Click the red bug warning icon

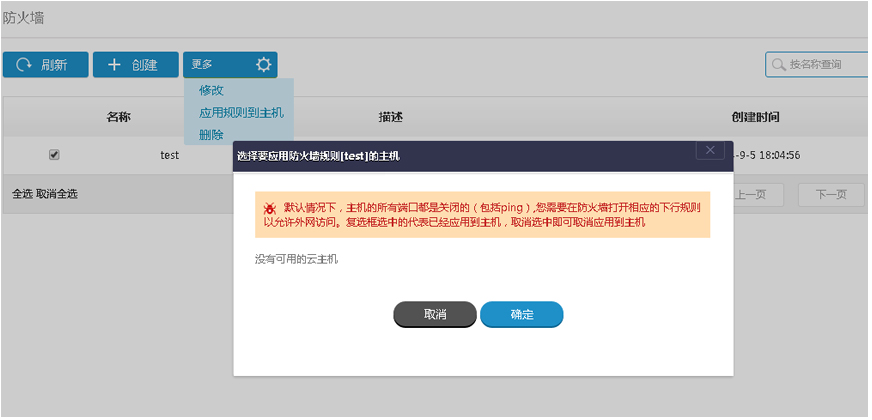click(270, 208)
